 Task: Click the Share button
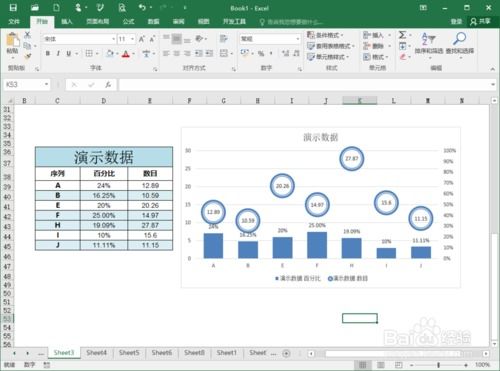(x=480, y=22)
